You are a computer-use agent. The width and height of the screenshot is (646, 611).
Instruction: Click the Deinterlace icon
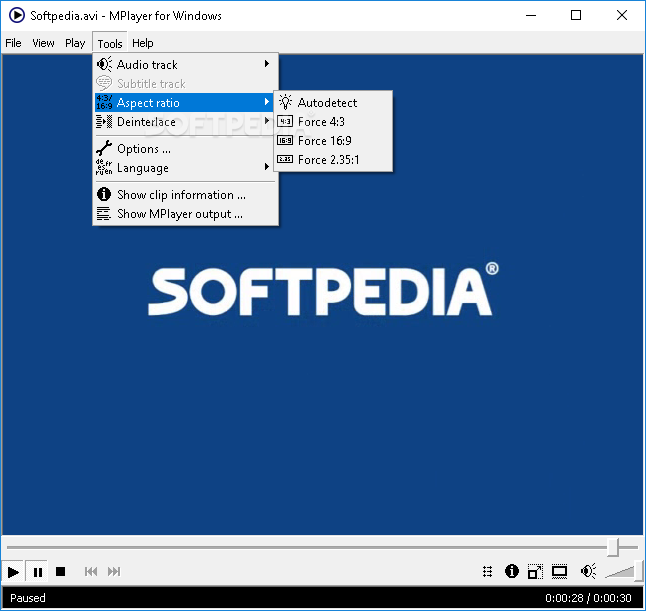tap(104, 122)
